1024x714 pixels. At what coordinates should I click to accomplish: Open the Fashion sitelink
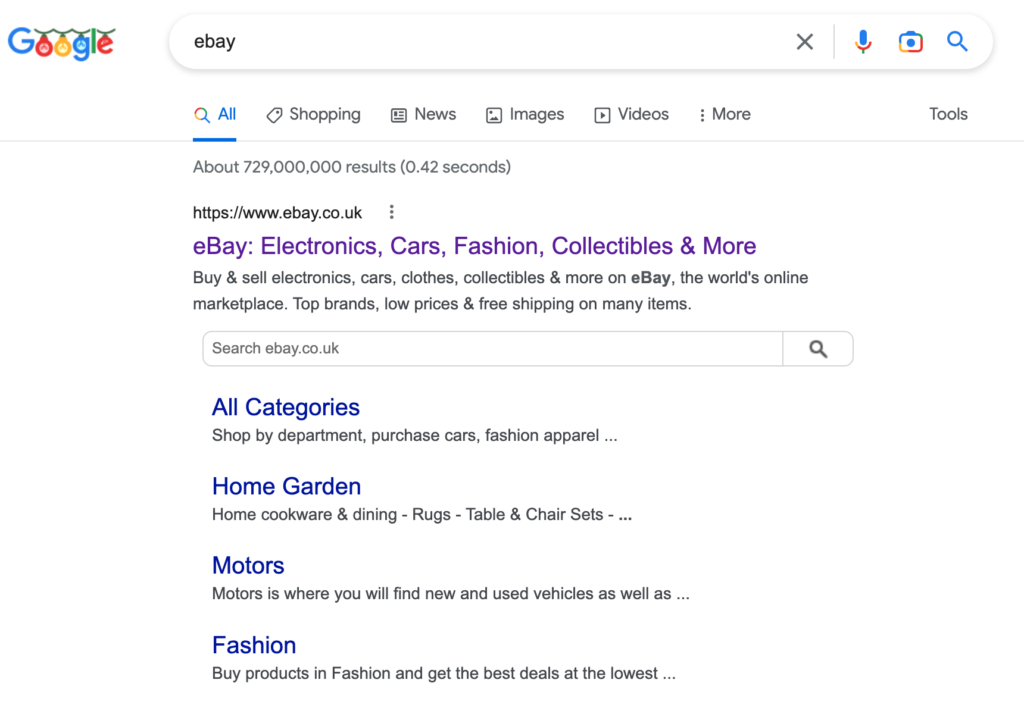point(254,645)
